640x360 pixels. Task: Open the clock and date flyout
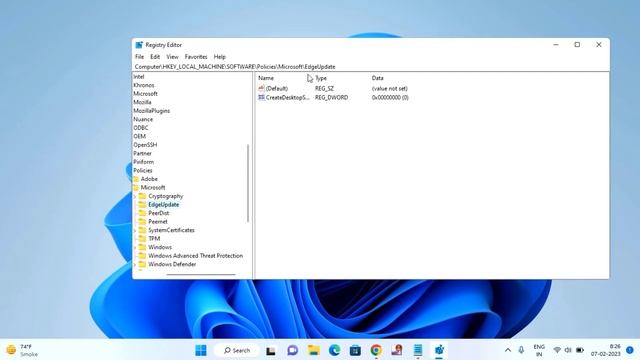pyautogui.click(x=606, y=350)
